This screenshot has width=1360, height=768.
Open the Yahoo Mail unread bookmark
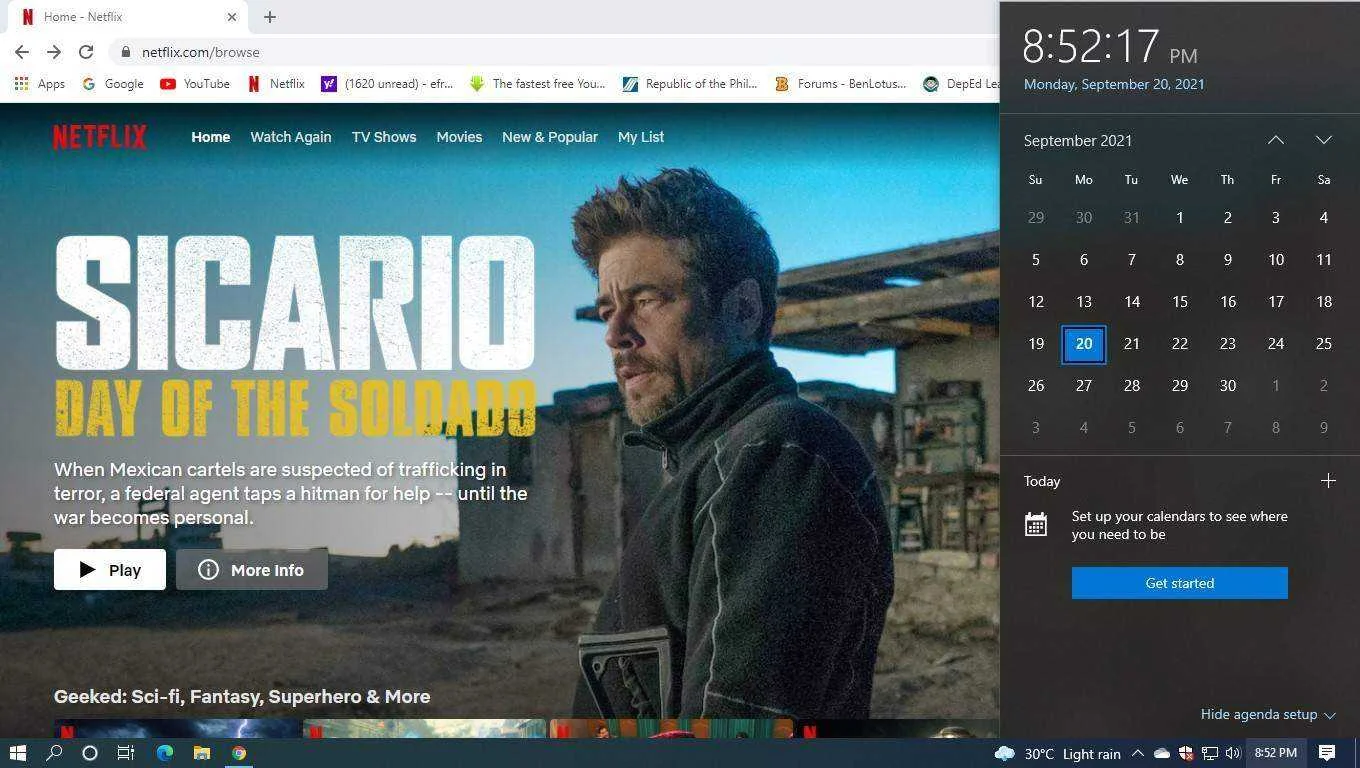point(387,84)
